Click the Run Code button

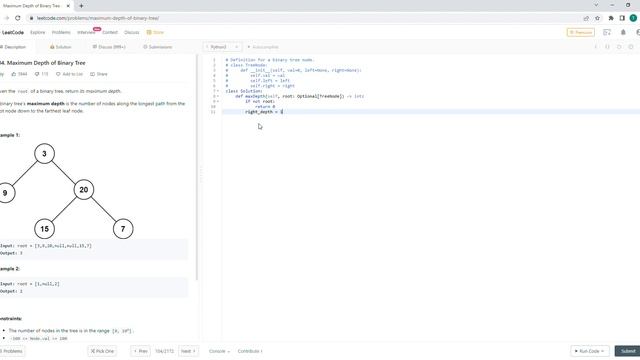point(590,351)
